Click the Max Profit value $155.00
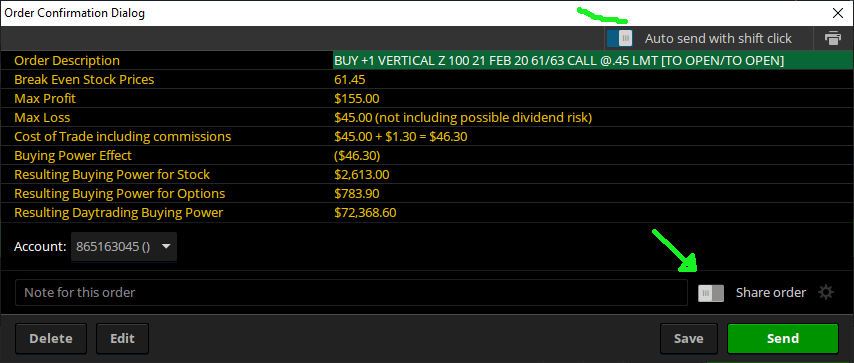The image size is (854, 363). point(357,99)
